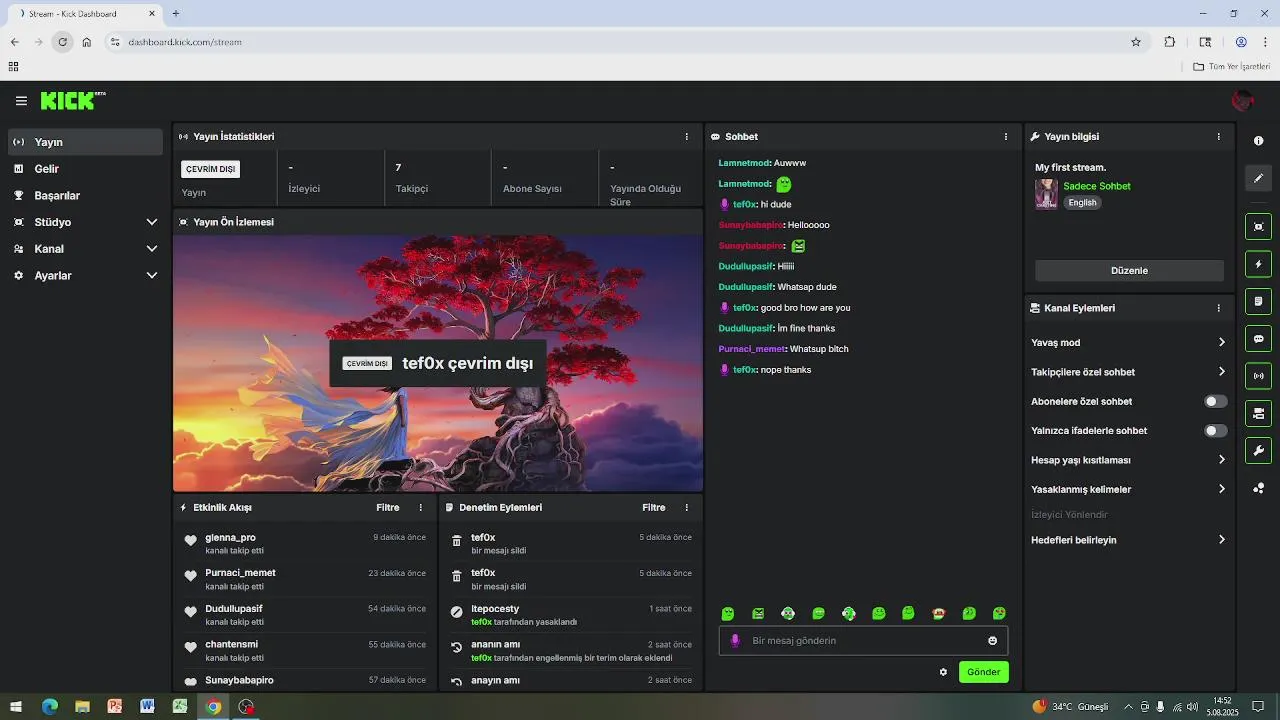The image size is (1280, 720).
Task: Open the user profile avatar menu
Action: tap(1243, 100)
